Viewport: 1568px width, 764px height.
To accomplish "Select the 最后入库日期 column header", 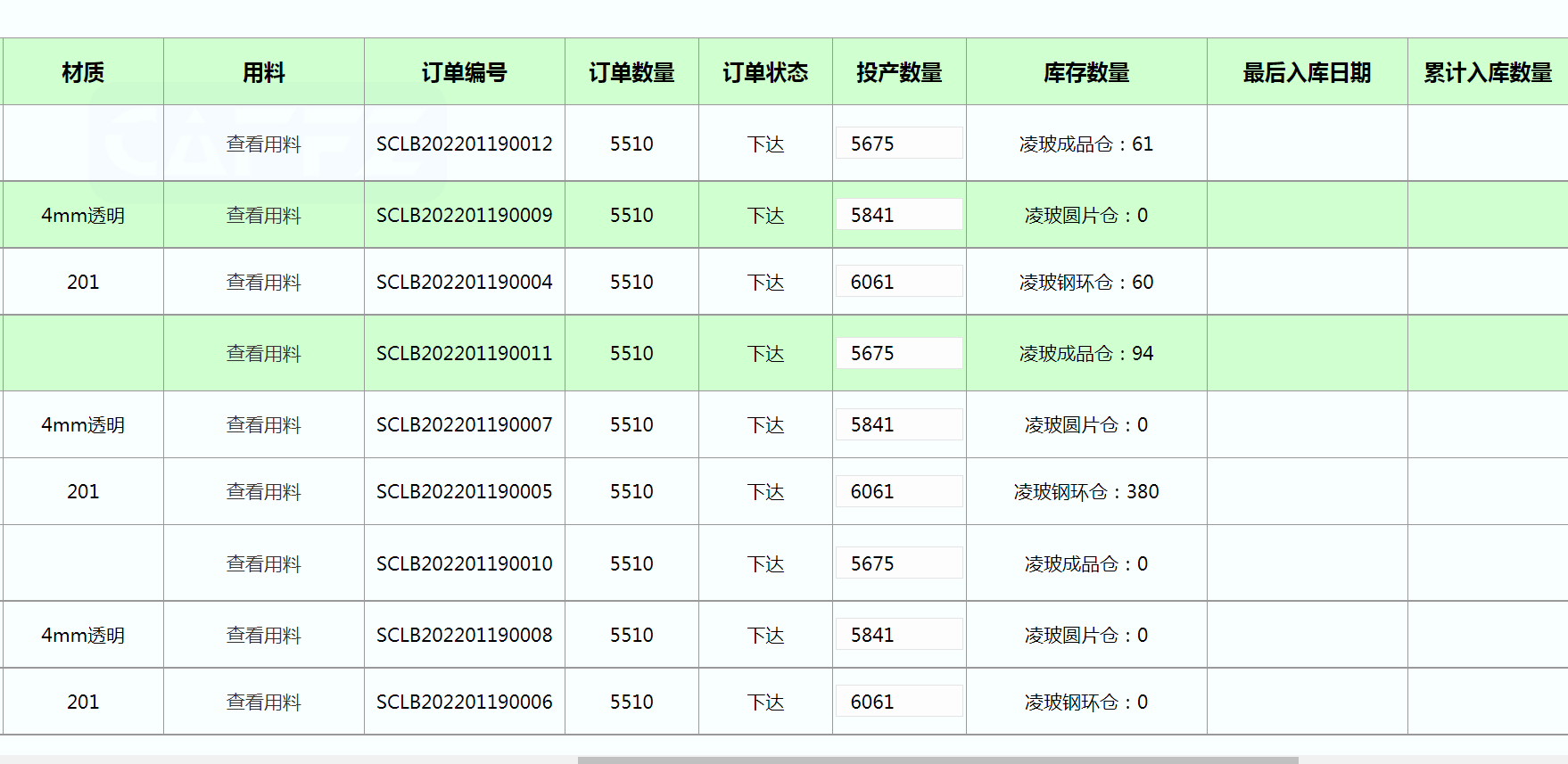I will [1307, 72].
